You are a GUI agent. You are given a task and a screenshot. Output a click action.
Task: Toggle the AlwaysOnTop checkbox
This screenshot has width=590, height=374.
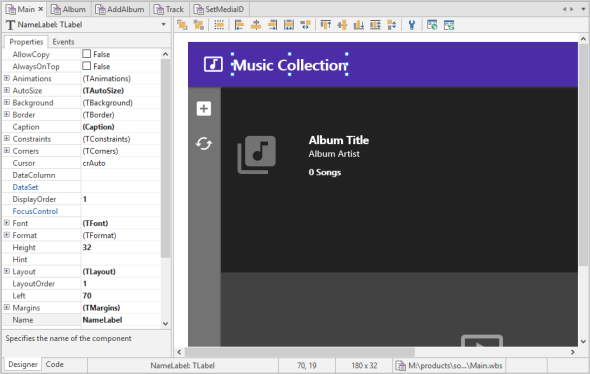pos(87,66)
